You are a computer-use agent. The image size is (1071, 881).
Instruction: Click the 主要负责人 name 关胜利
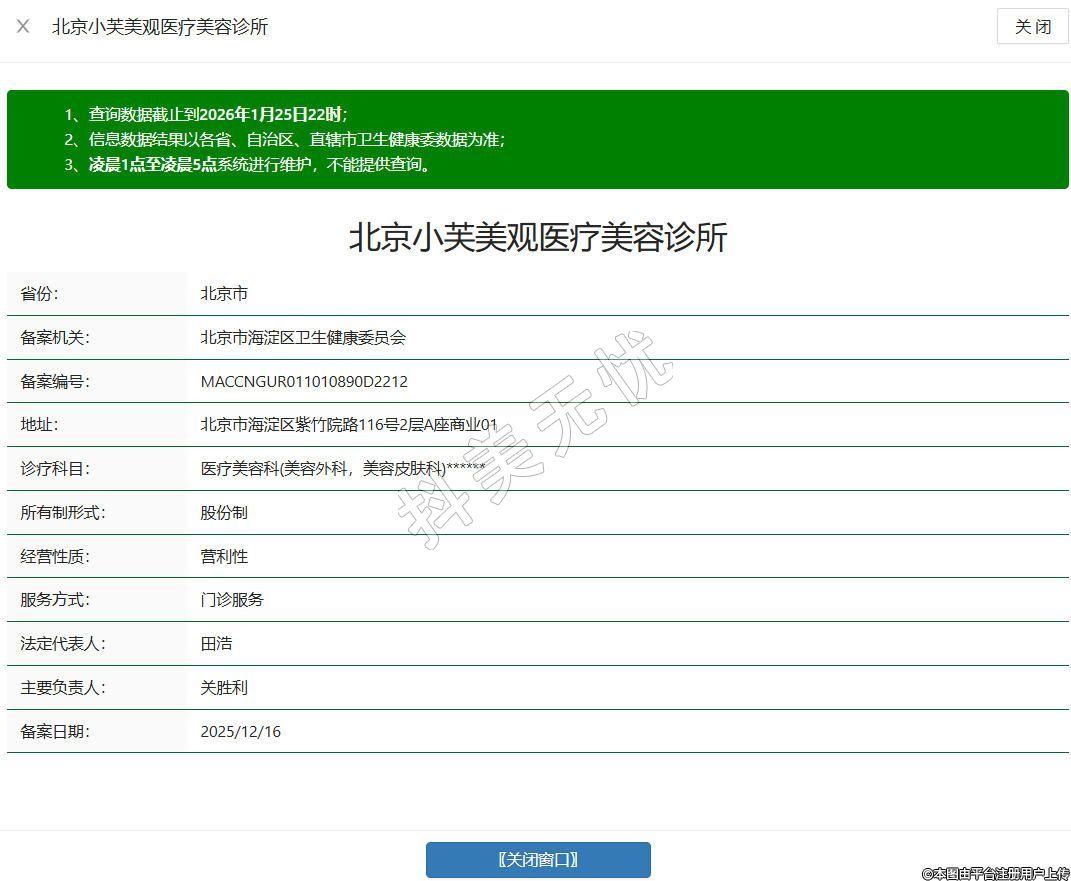pos(224,688)
